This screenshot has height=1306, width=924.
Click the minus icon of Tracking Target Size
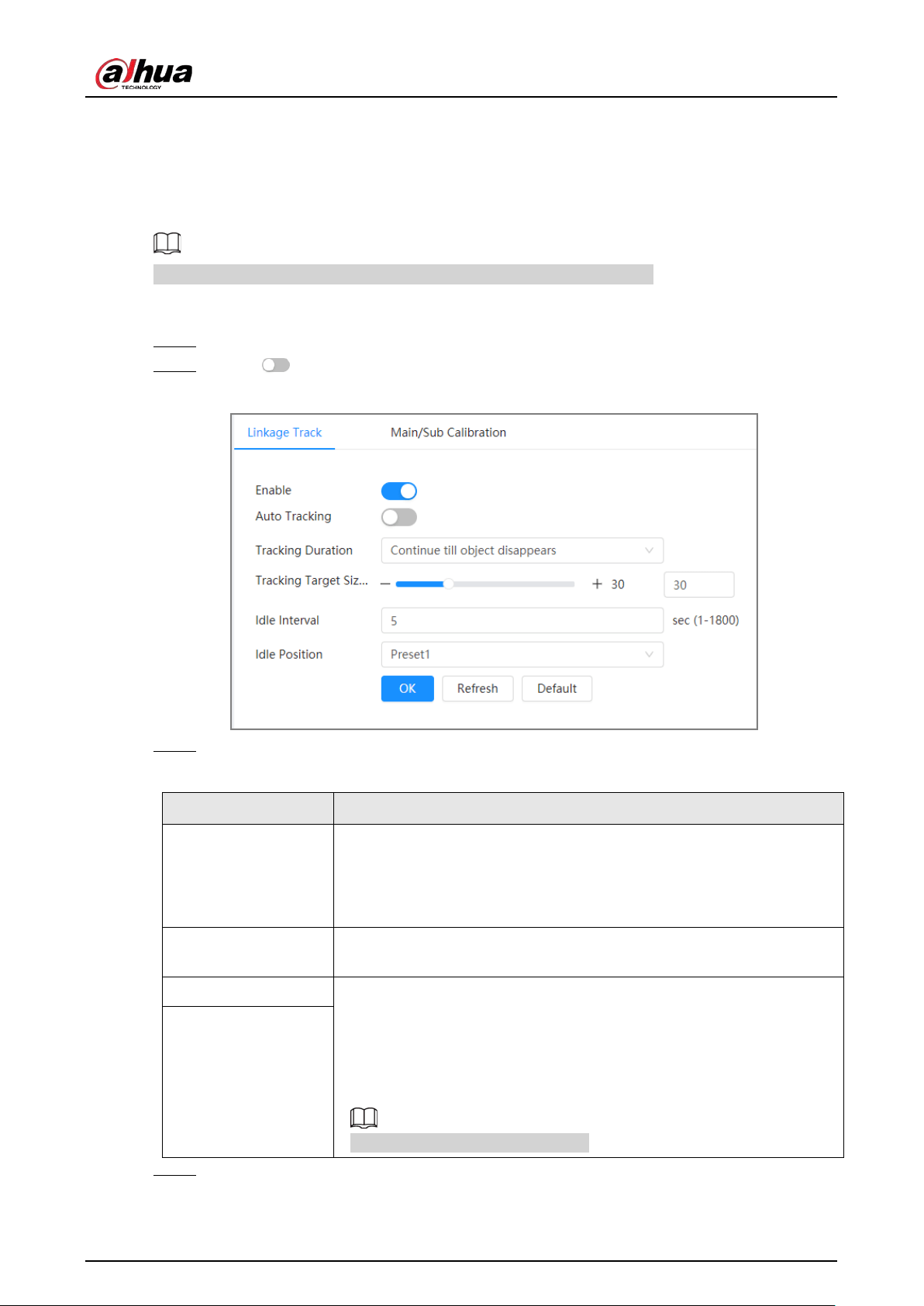385,584
